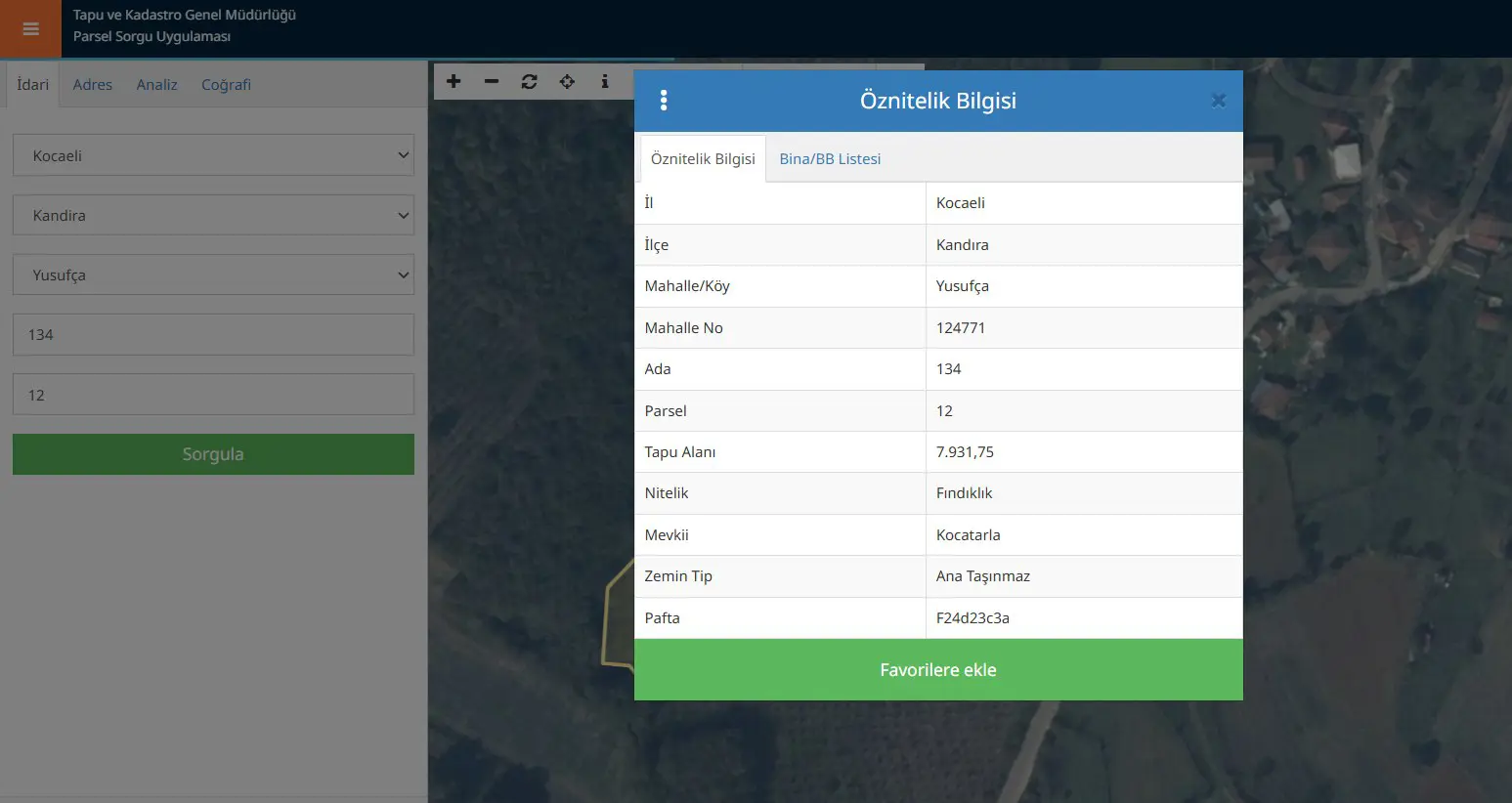Image resolution: width=1512 pixels, height=803 pixels.
Task: Click the Mevkii value Kocatarla
Action: coord(968,535)
